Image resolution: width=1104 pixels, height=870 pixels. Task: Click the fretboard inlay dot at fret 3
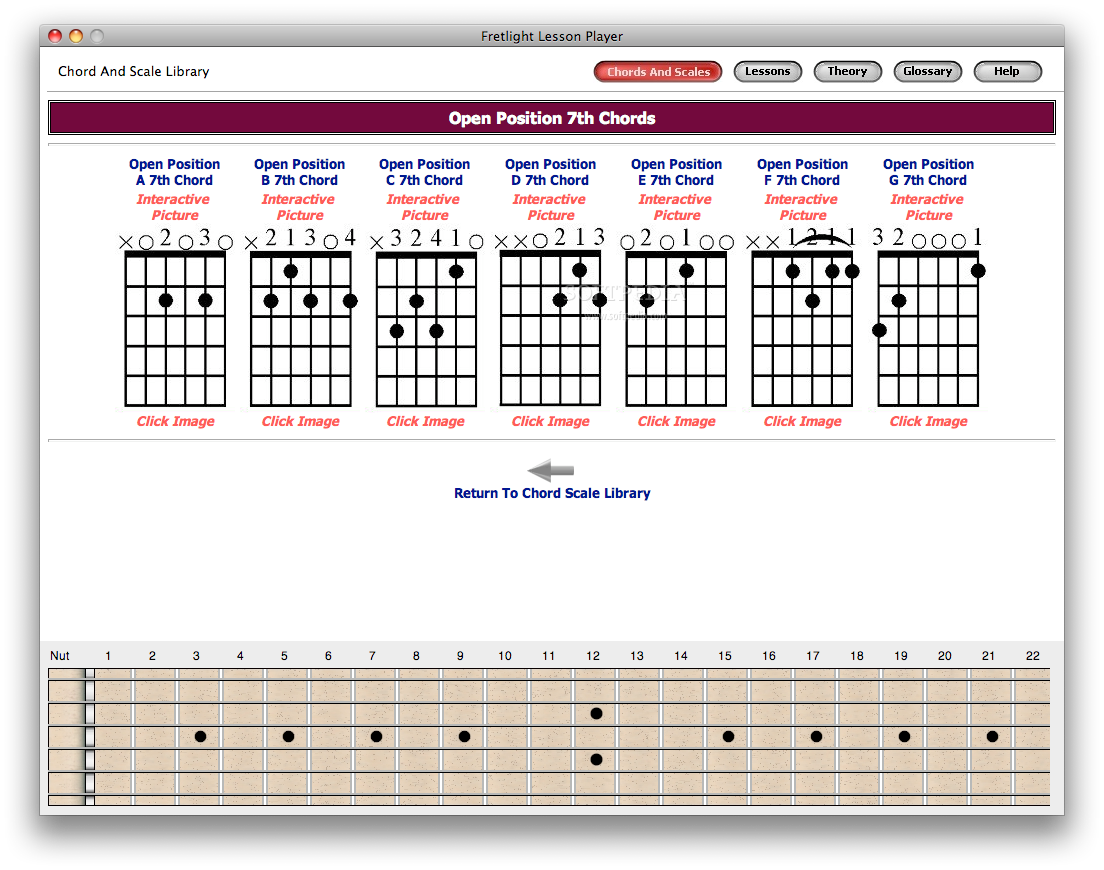pos(200,736)
